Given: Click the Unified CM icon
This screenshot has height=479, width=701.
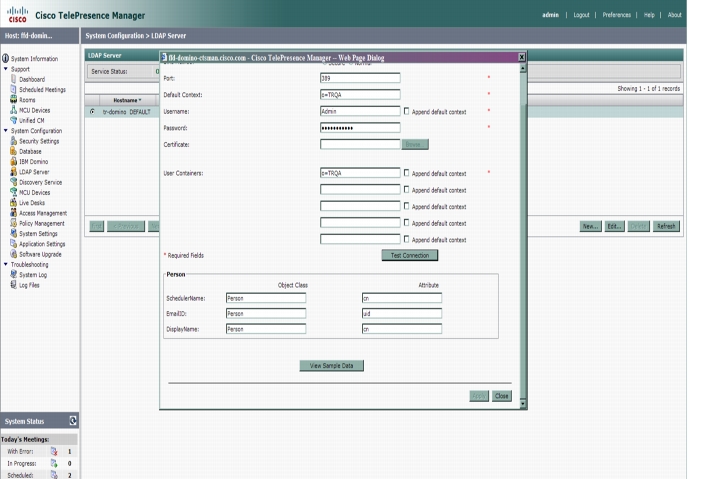Looking at the screenshot, I should pos(13,120).
